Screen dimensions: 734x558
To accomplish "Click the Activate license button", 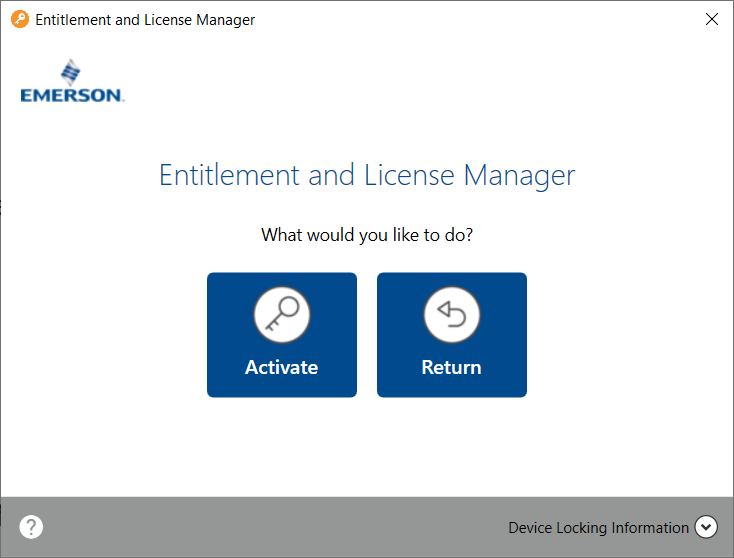I will pyautogui.click(x=282, y=335).
